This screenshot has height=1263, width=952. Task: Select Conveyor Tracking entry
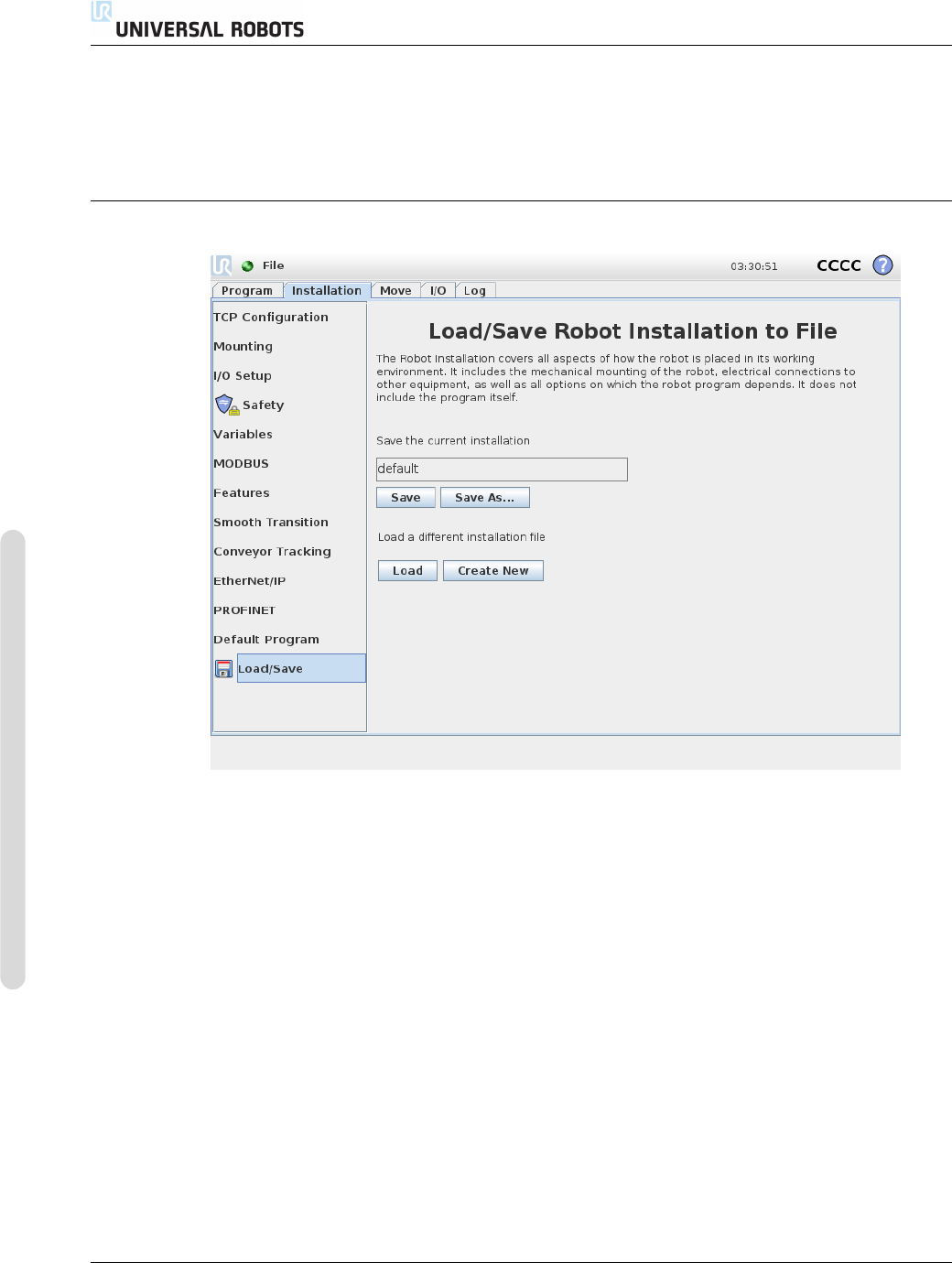coord(272,551)
